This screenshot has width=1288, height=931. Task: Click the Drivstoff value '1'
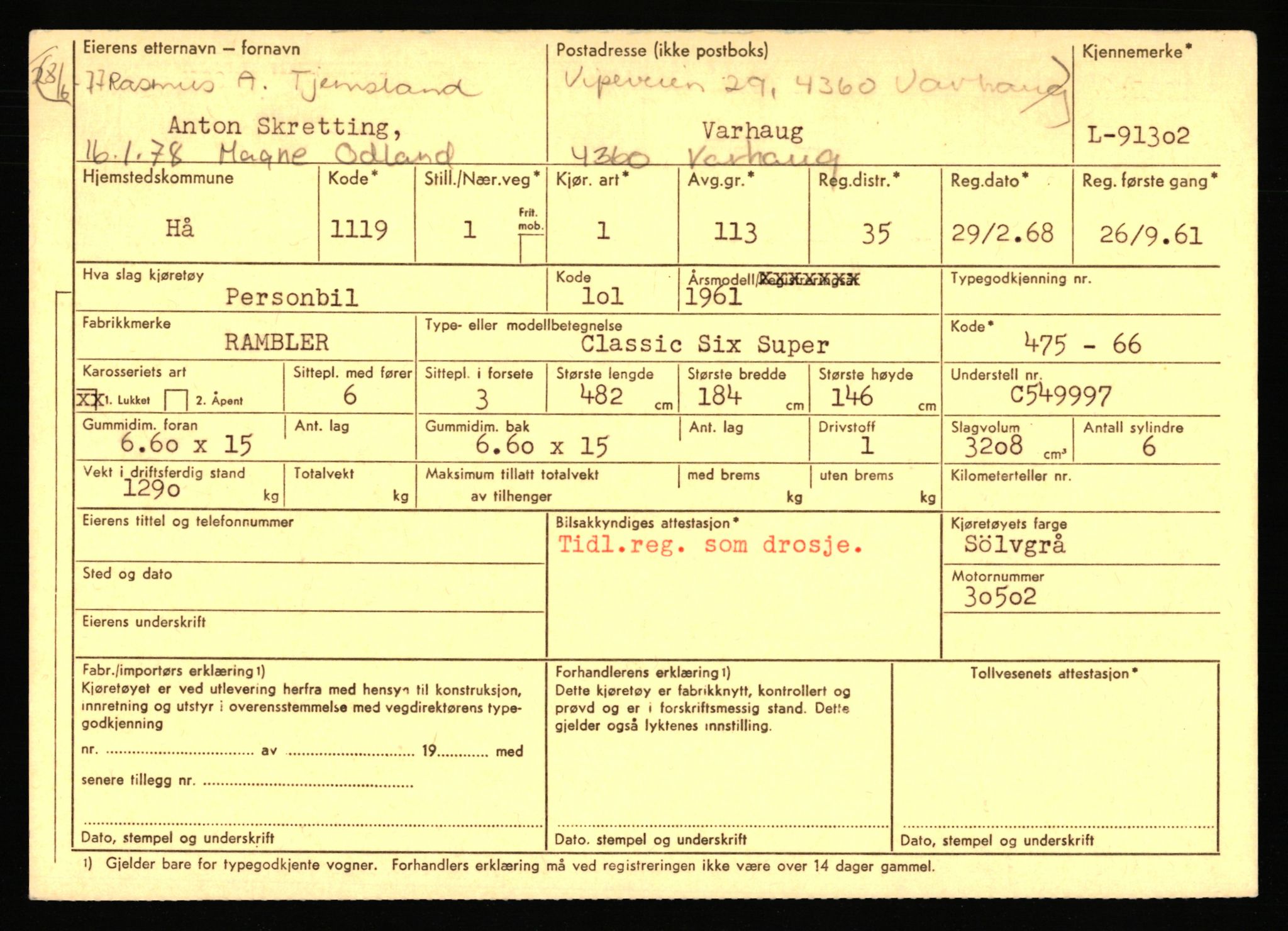[x=867, y=446]
